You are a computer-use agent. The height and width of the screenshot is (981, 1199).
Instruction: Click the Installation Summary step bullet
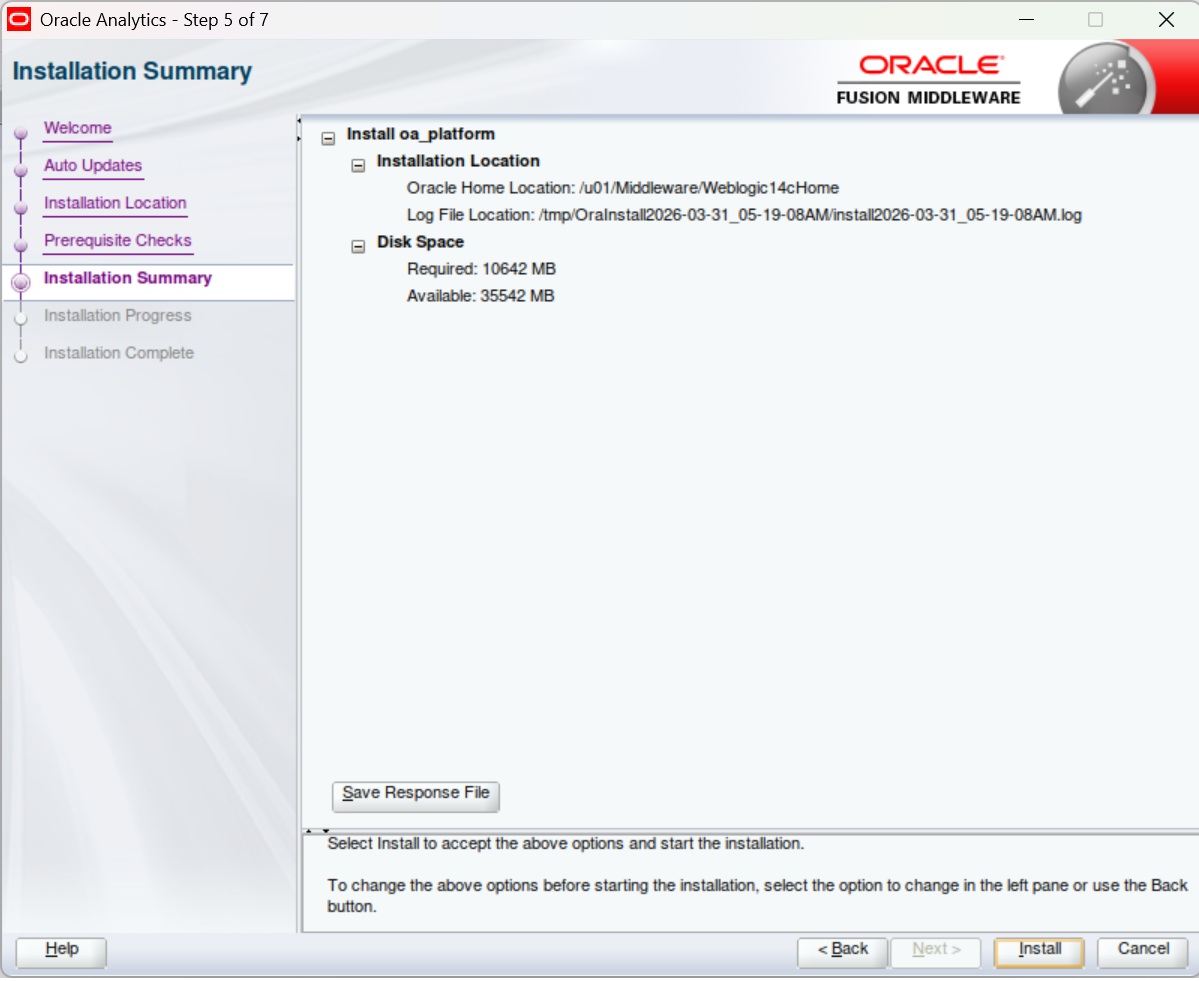[x=21, y=282]
